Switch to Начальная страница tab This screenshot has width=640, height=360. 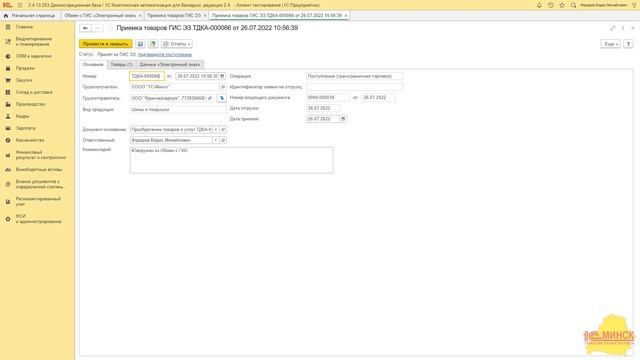pos(30,16)
